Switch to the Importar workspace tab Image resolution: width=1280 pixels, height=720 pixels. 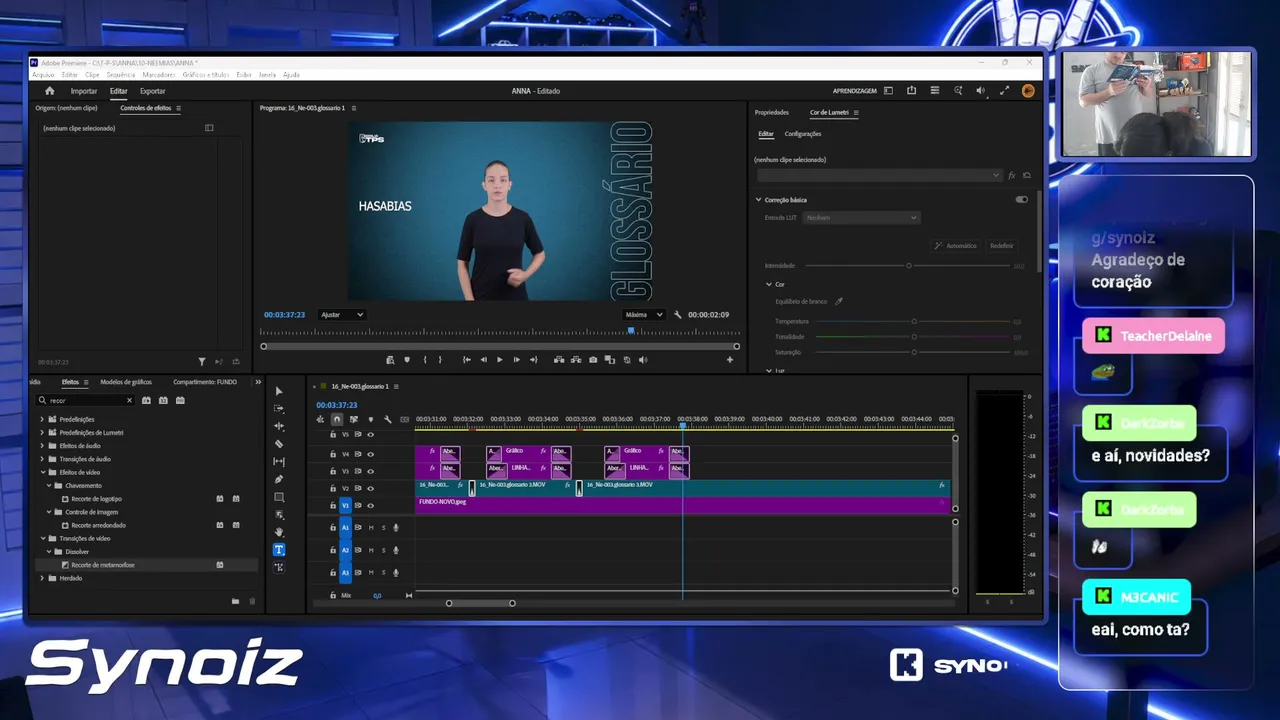click(x=84, y=91)
